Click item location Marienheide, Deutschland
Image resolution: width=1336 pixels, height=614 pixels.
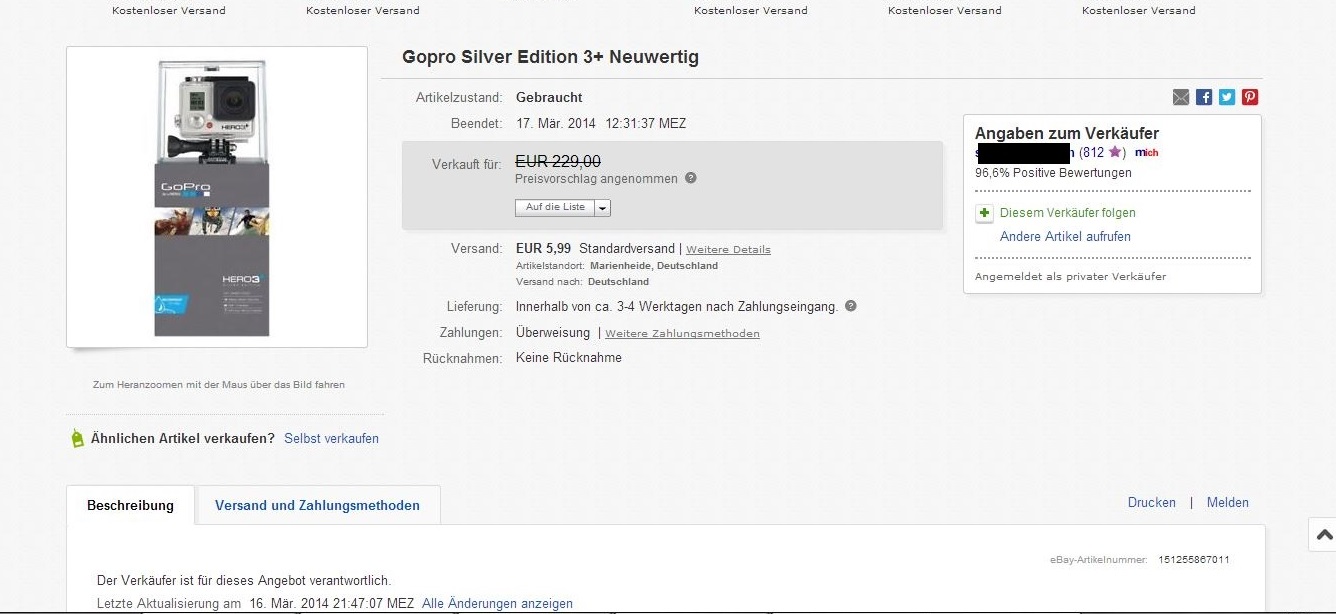click(654, 266)
